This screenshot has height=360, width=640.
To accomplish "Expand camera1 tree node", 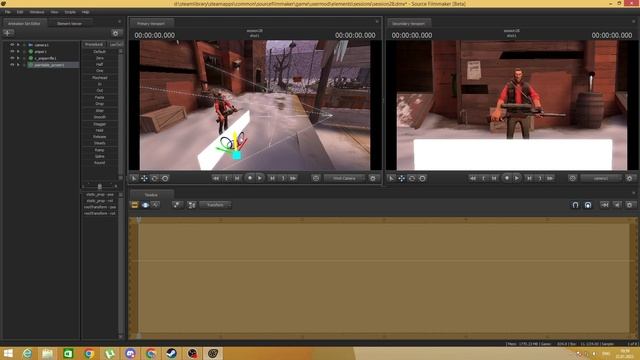I will coord(18,45).
